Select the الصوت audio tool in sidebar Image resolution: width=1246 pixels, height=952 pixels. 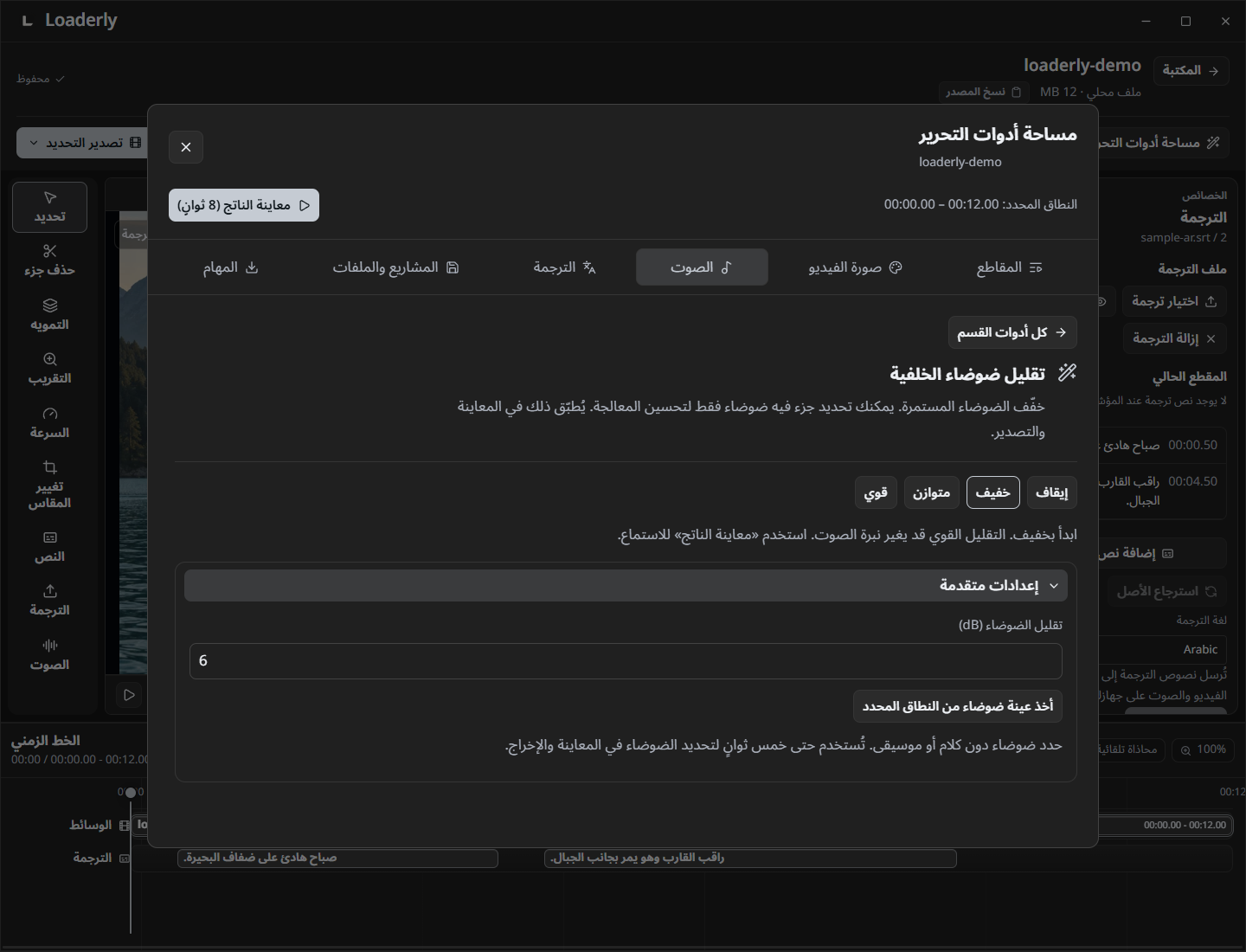(49, 655)
